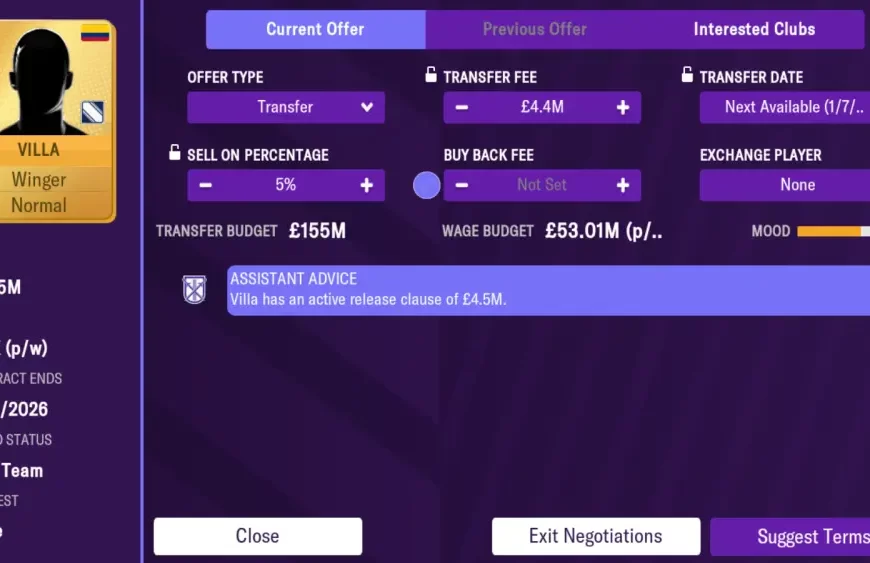The height and width of the screenshot is (563, 870).
Task: Decrease the transfer fee with minus icon
Action: pyautogui.click(x=462, y=108)
